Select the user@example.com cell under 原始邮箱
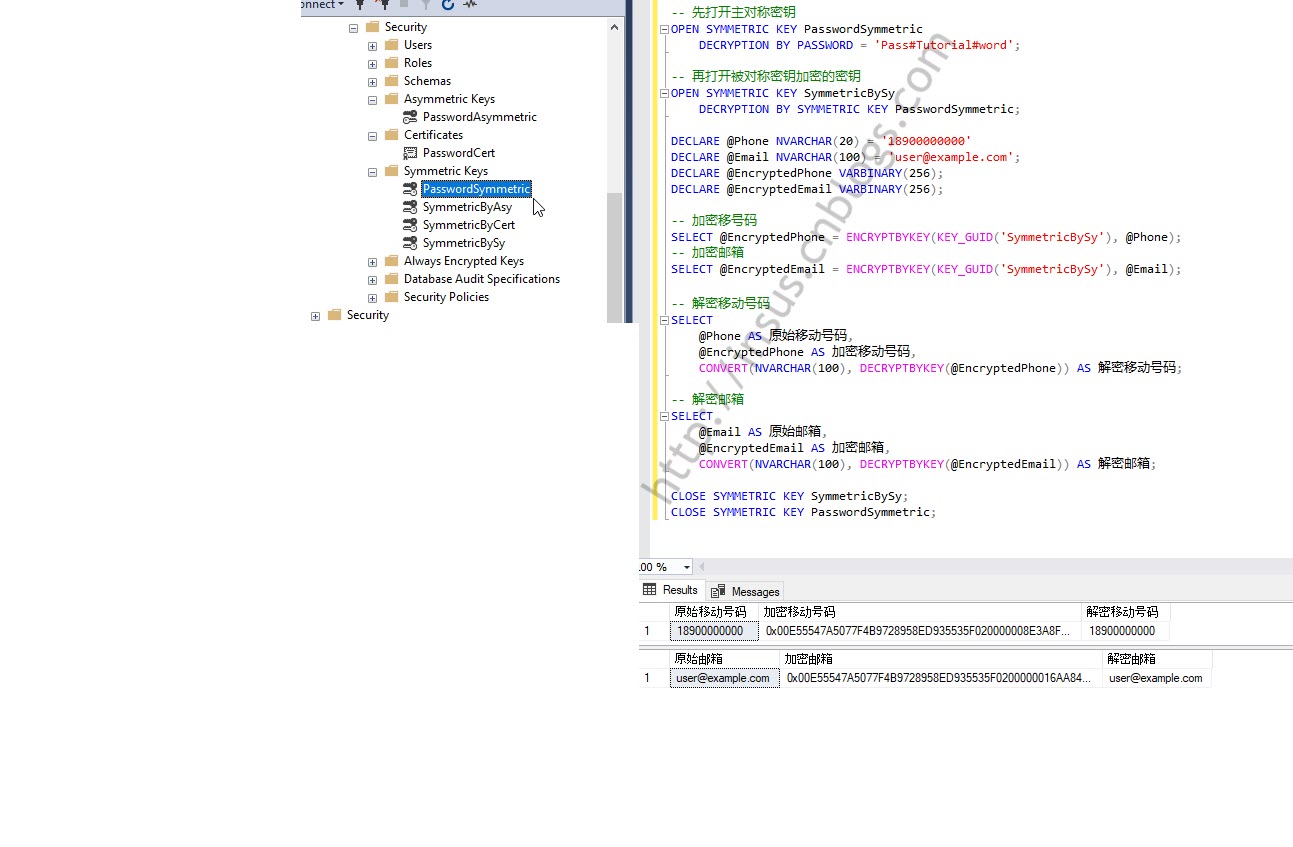 click(x=724, y=678)
